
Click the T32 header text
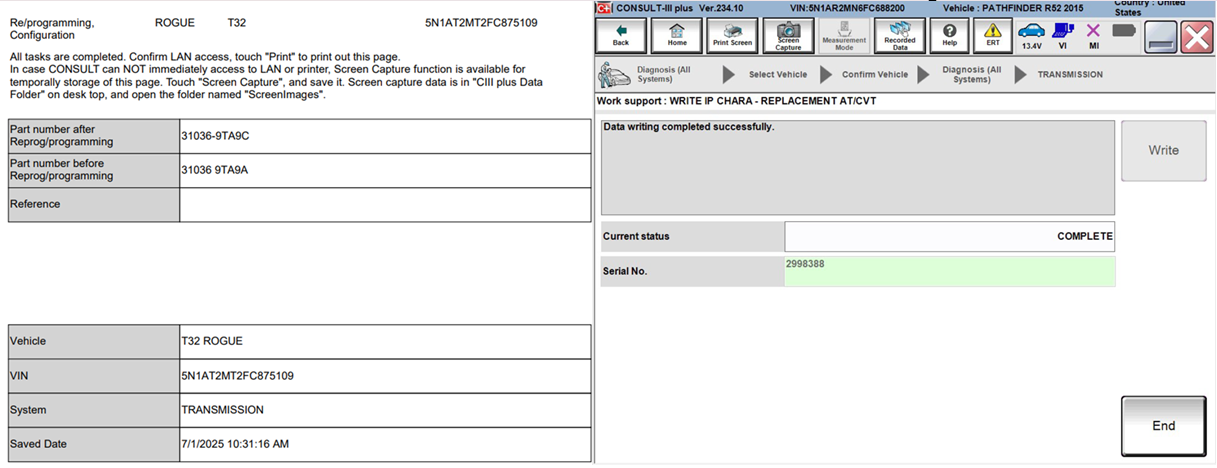pyautogui.click(x=235, y=22)
